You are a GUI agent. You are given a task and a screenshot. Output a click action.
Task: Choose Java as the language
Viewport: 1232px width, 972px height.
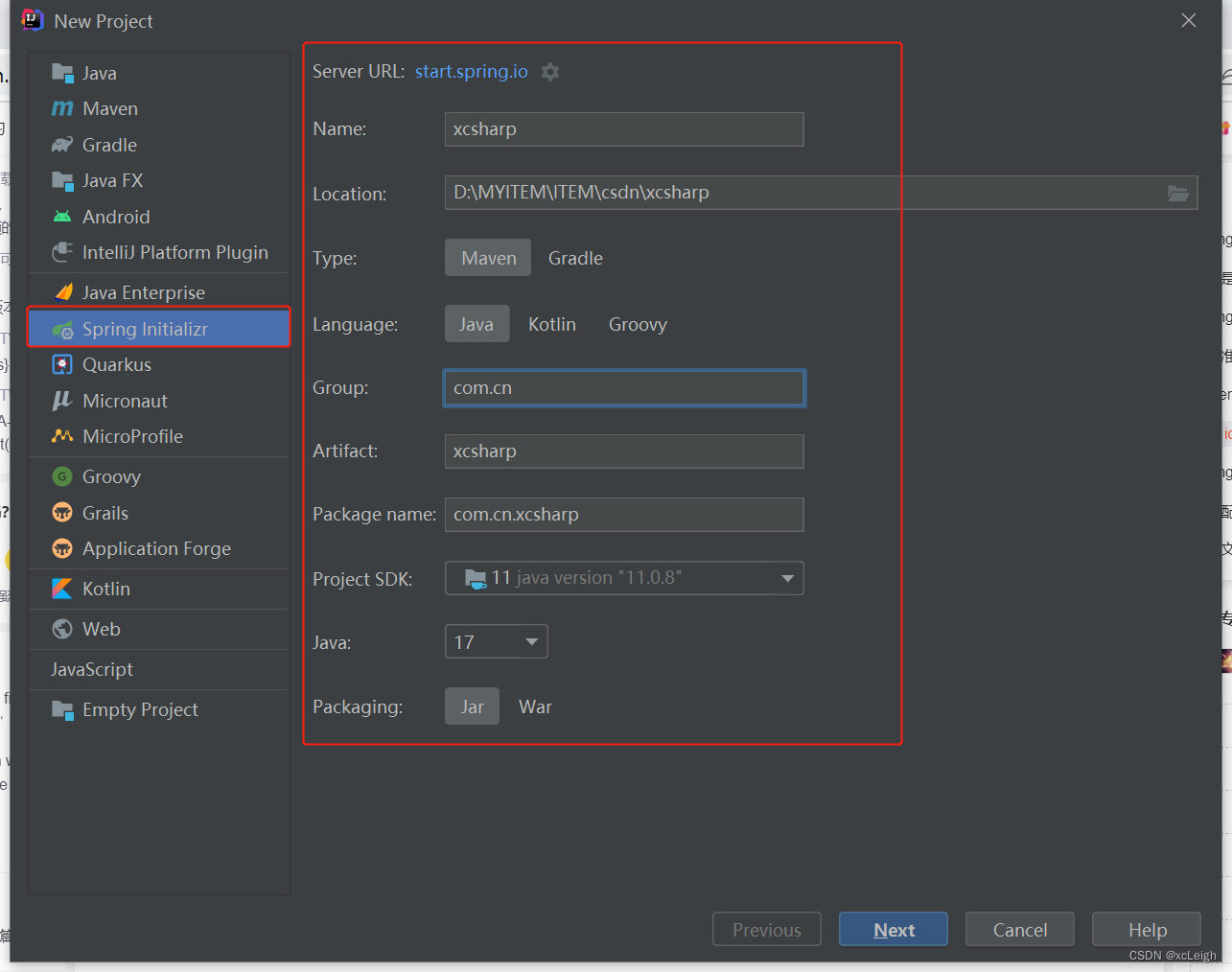pyautogui.click(x=477, y=324)
